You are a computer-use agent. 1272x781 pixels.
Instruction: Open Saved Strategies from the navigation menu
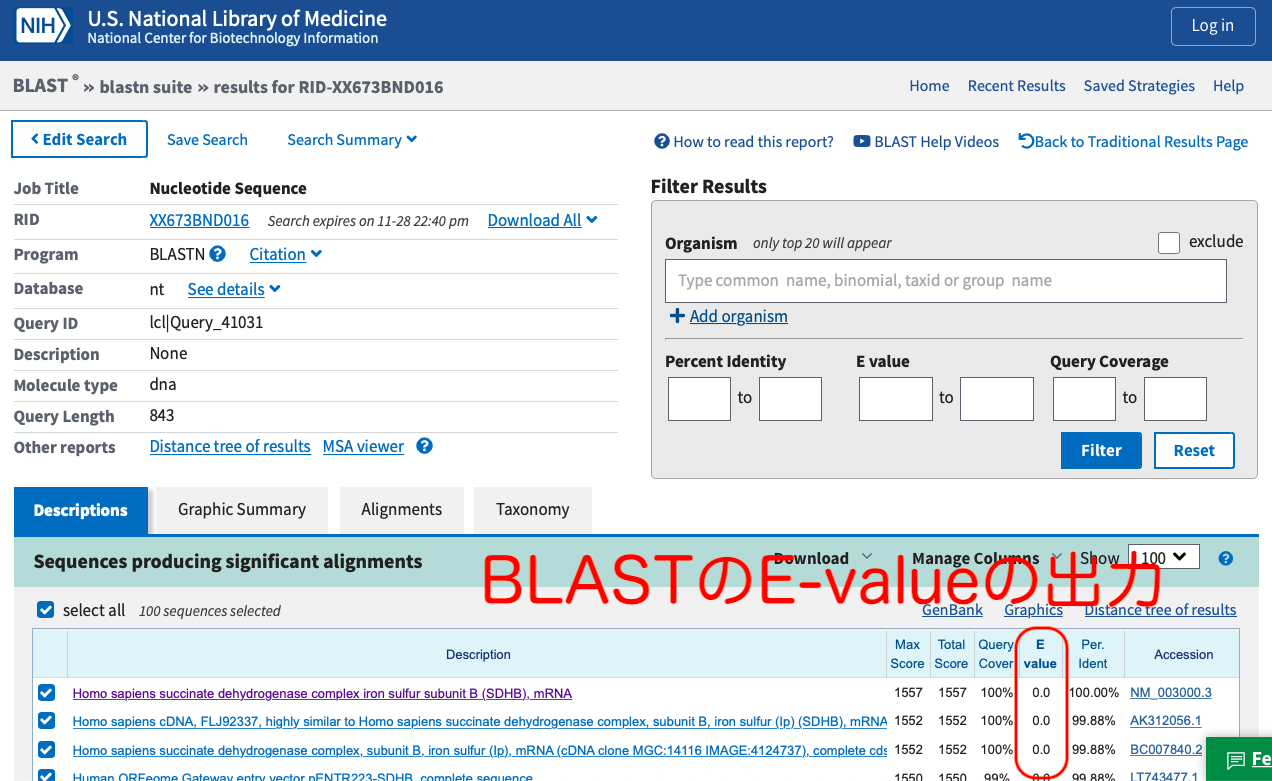click(1139, 86)
